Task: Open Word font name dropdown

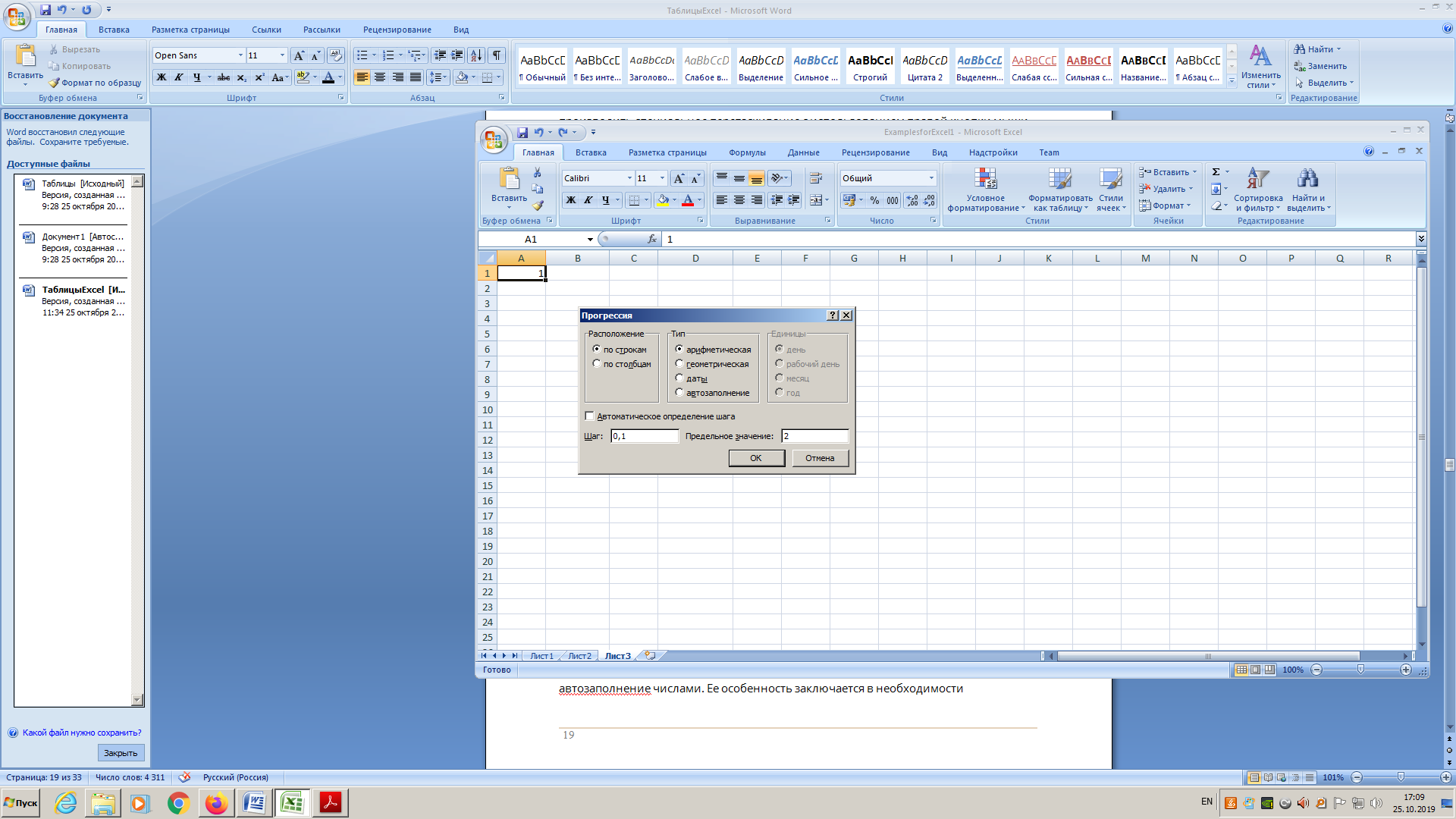Action: [240, 55]
